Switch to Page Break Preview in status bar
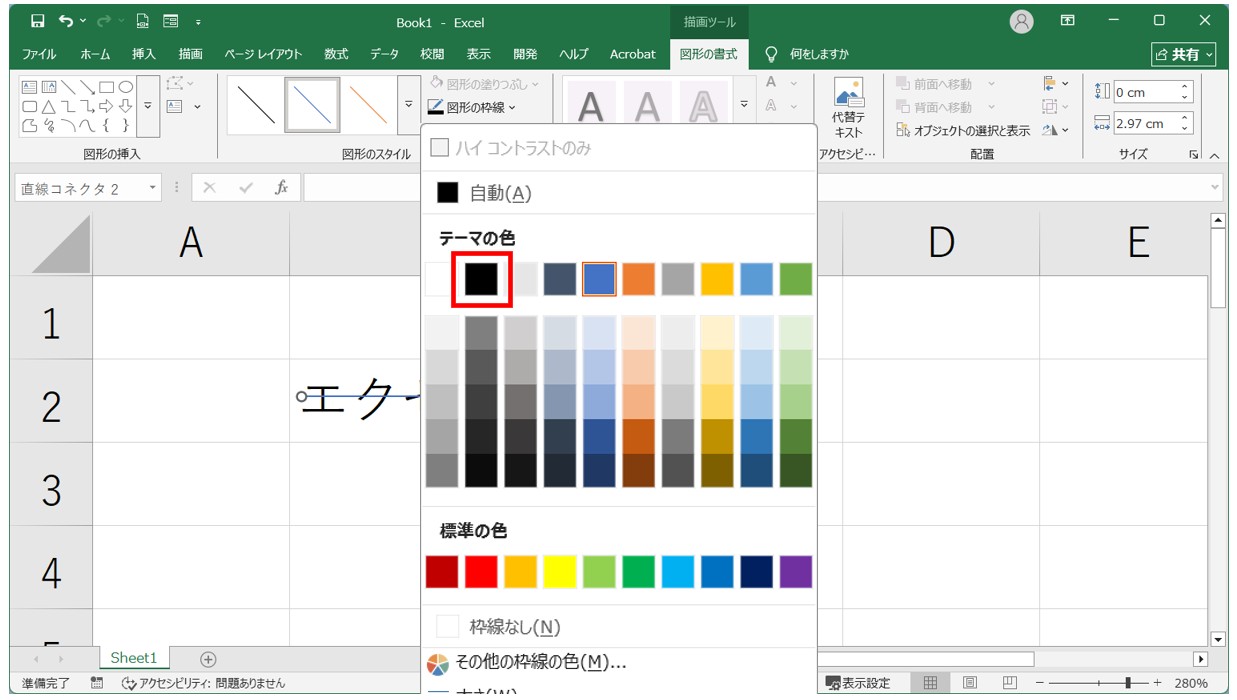Viewport: 1237px width, 700px height. point(1009,683)
